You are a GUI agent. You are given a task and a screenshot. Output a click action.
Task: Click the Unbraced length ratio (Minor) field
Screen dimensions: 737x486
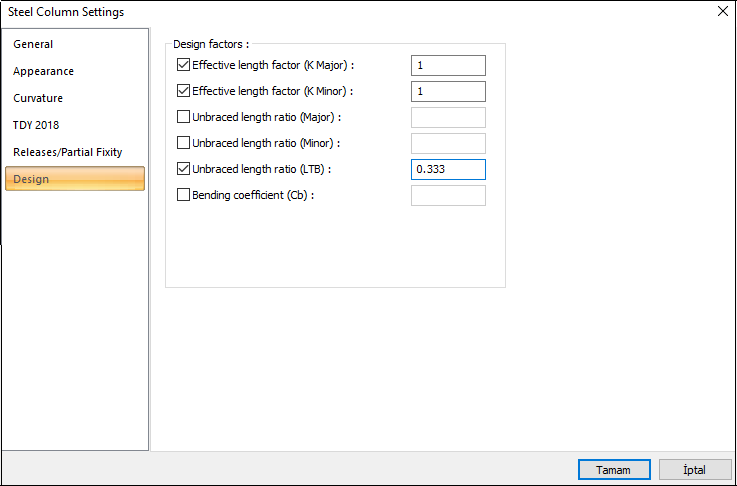448,143
